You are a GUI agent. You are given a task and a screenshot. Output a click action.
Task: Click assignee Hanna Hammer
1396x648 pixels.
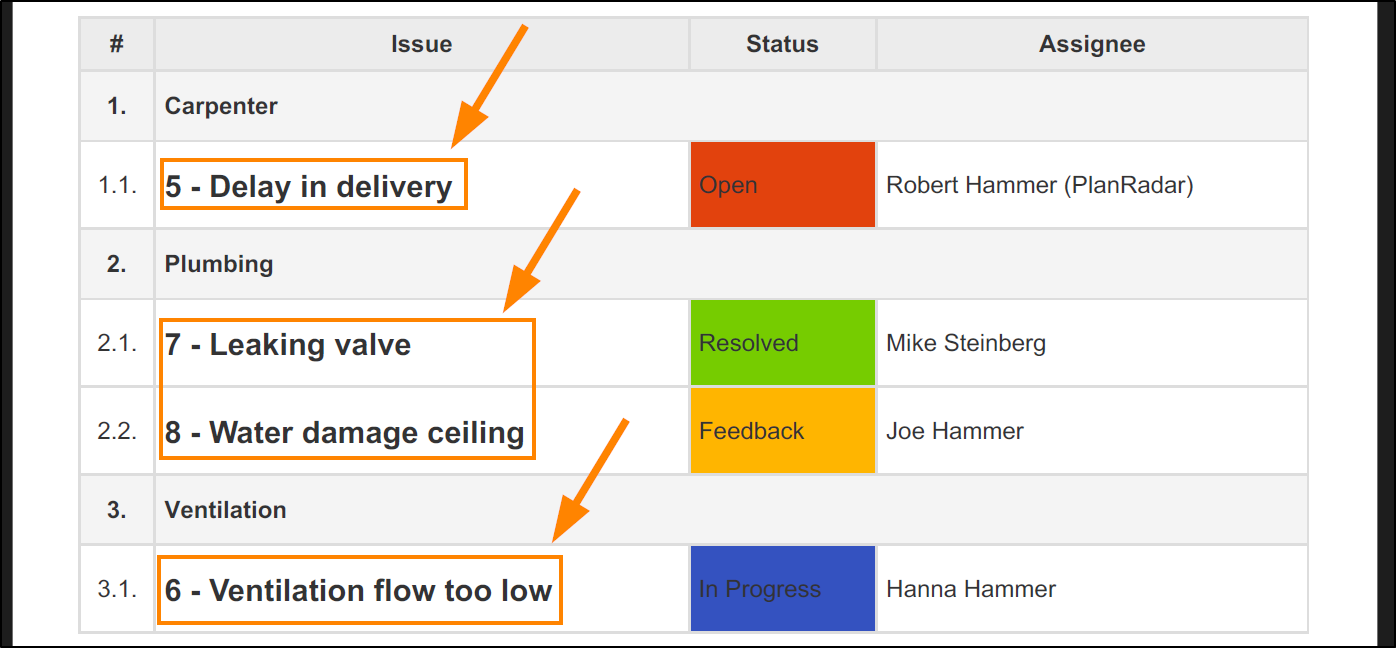970,589
